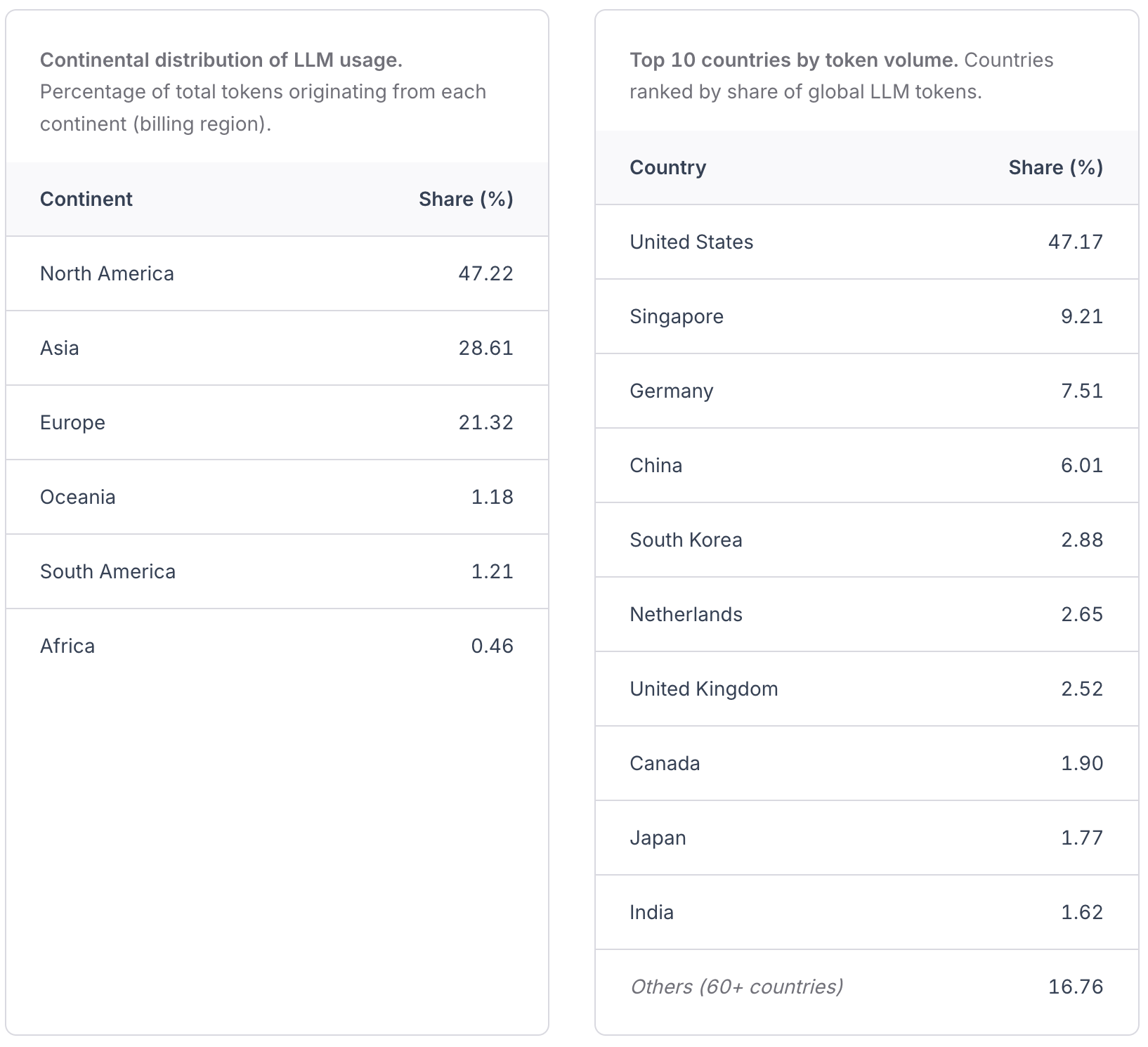
Task: Click the Others (60+ countries) row
Action: coord(736,987)
